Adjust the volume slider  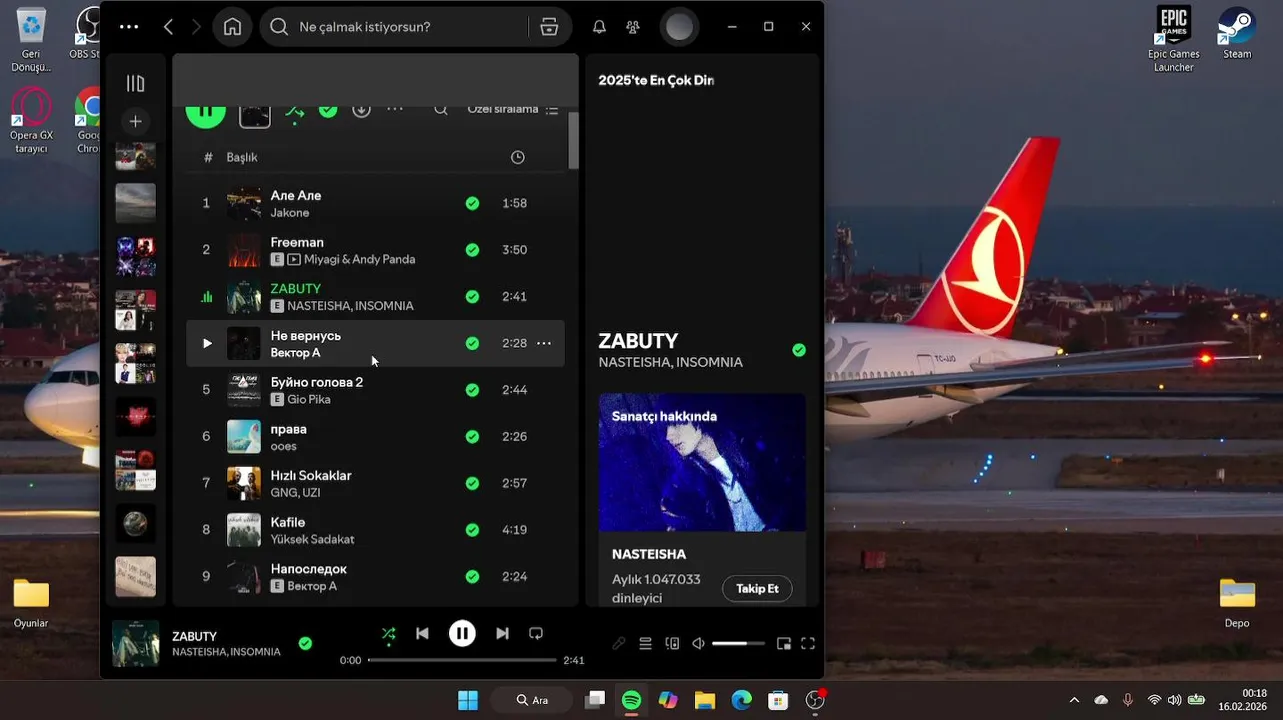(x=738, y=644)
